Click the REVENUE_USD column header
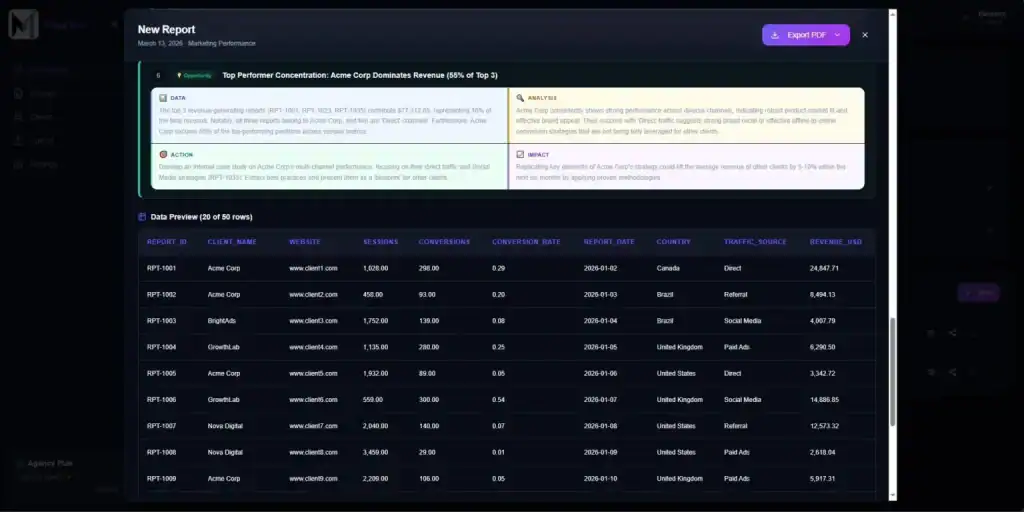 coord(836,242)
